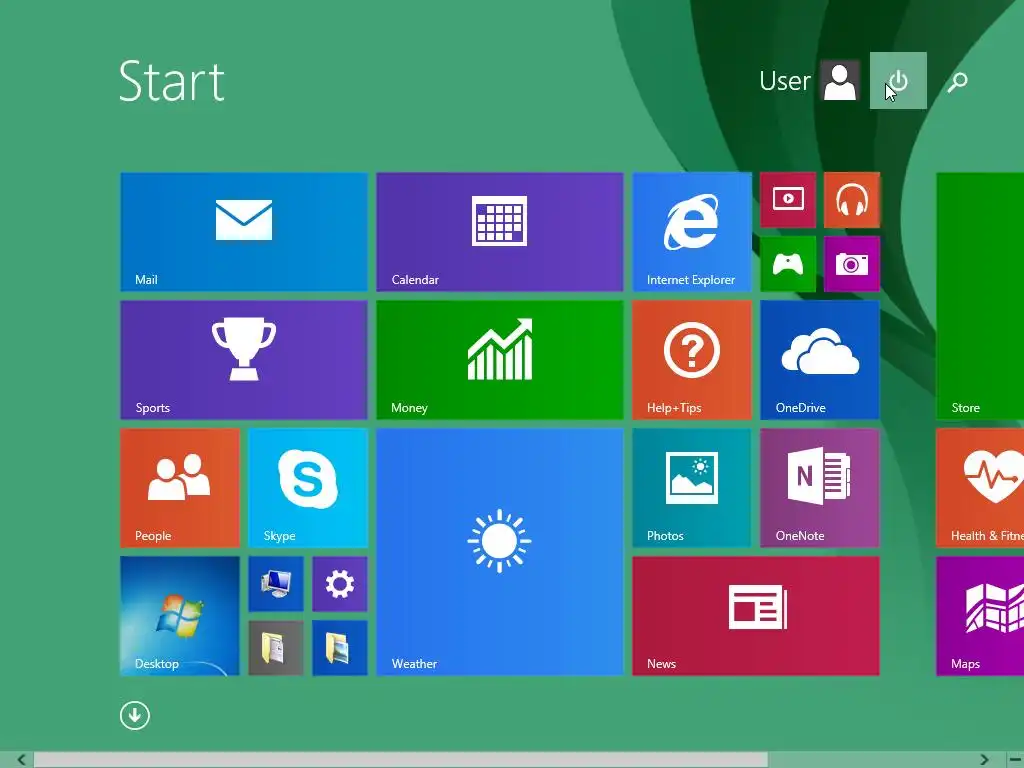Open the News tile

(x=756, y=615)
